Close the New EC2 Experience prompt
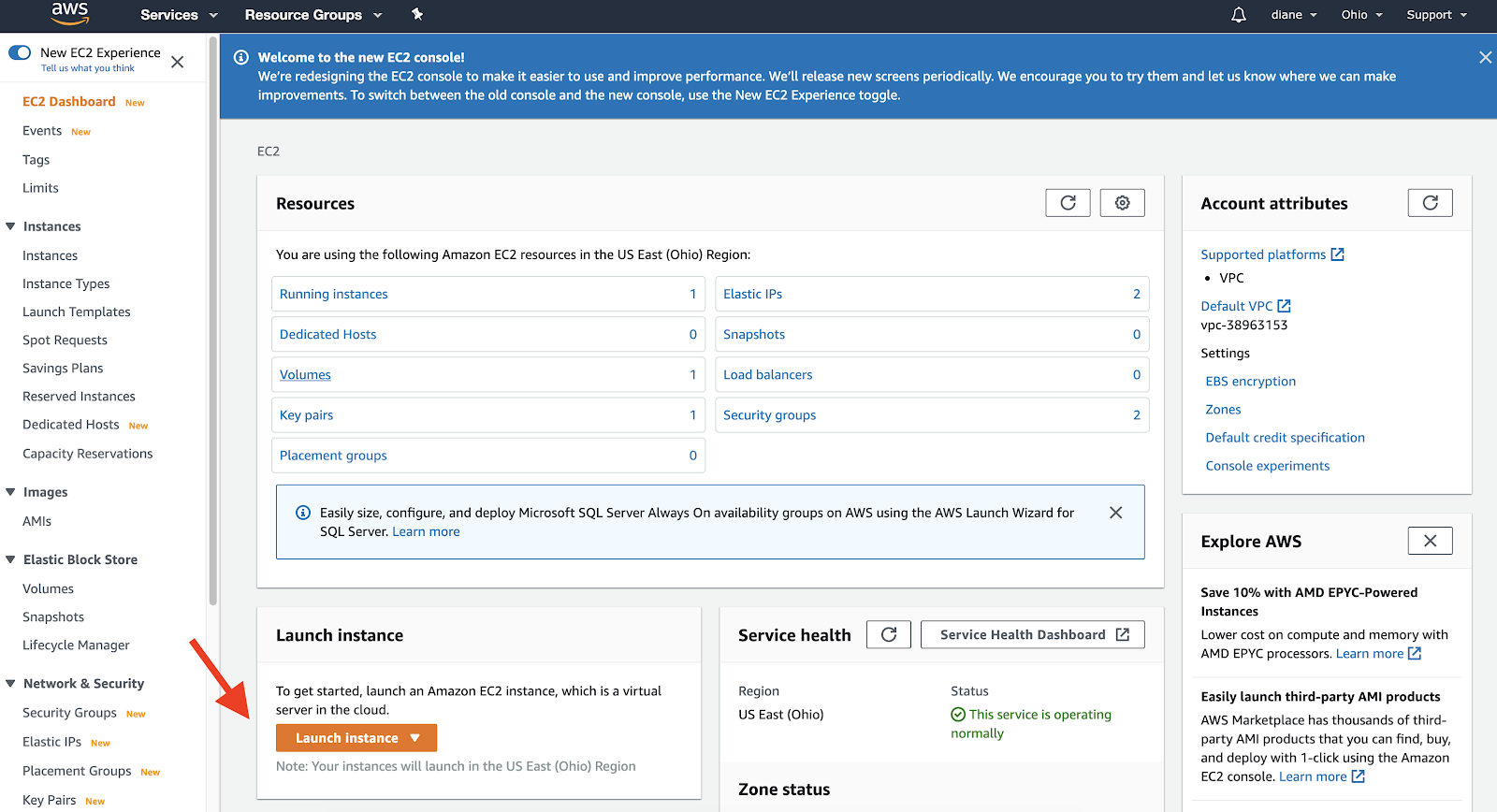This screenshot has width=1497, height=812. 178,62
